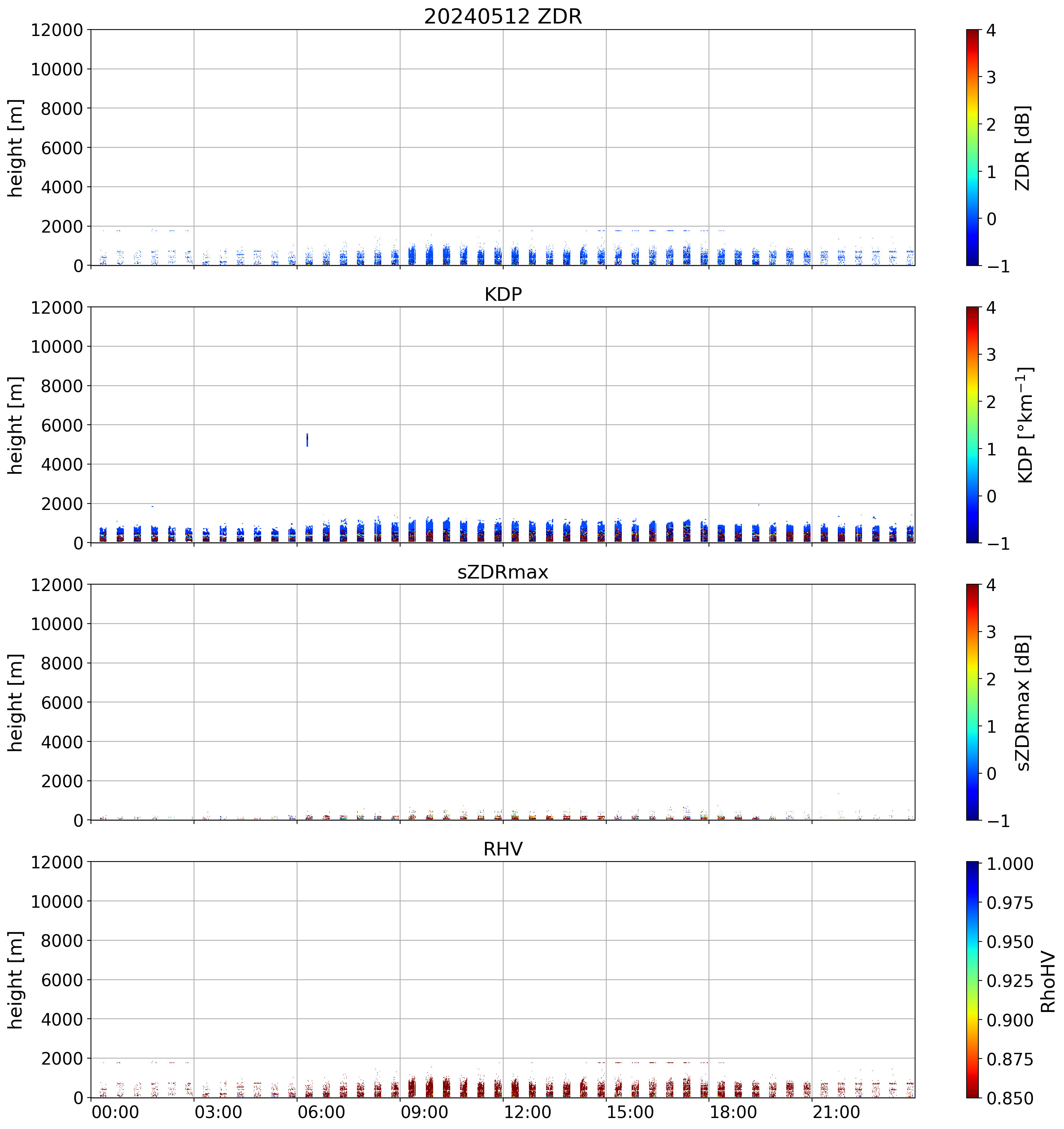
Task: Click the 18:00 x-axis tick label
Action: tap(733, 1112)
